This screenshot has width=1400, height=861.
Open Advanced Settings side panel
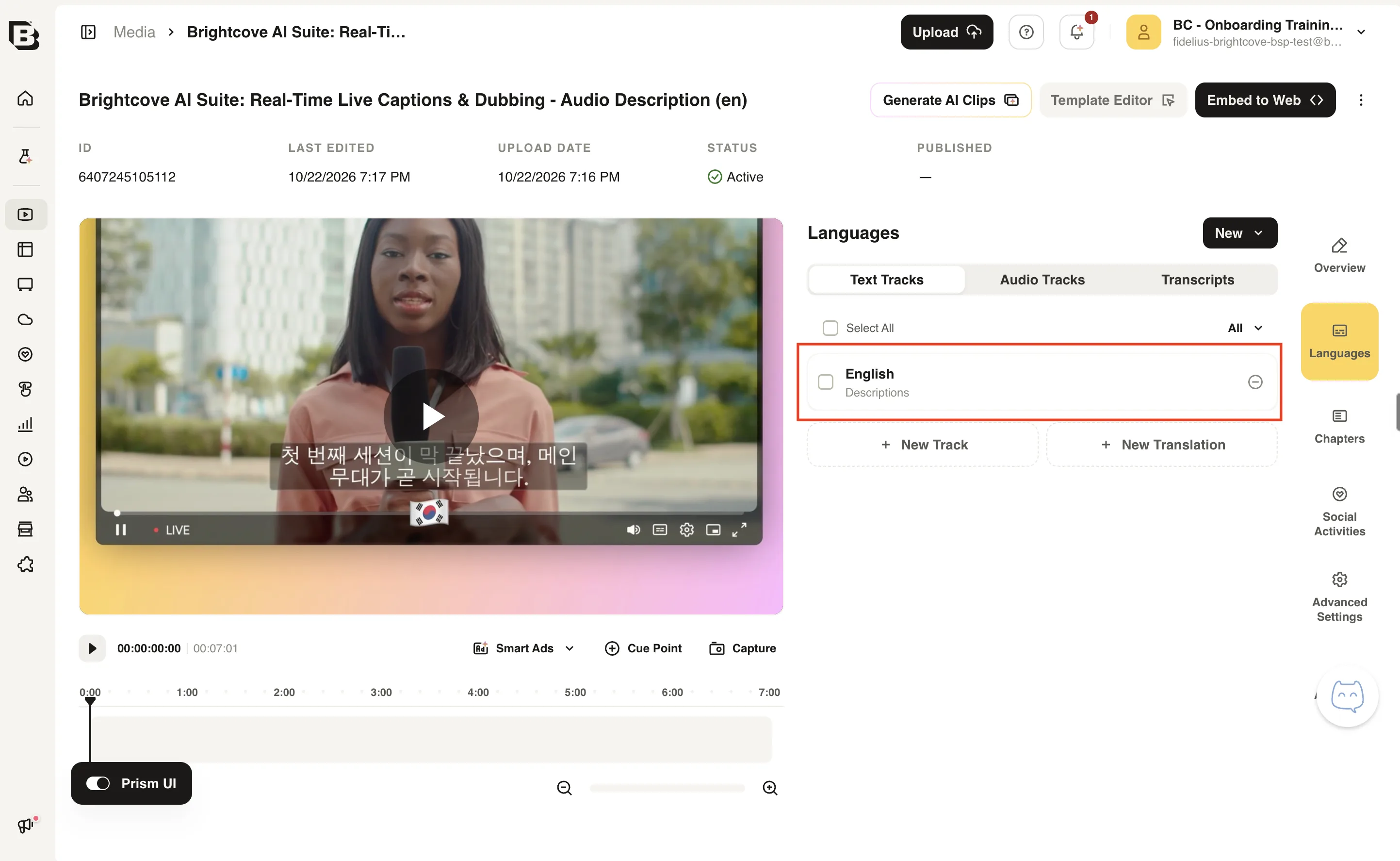click(x=1339, y=597)
